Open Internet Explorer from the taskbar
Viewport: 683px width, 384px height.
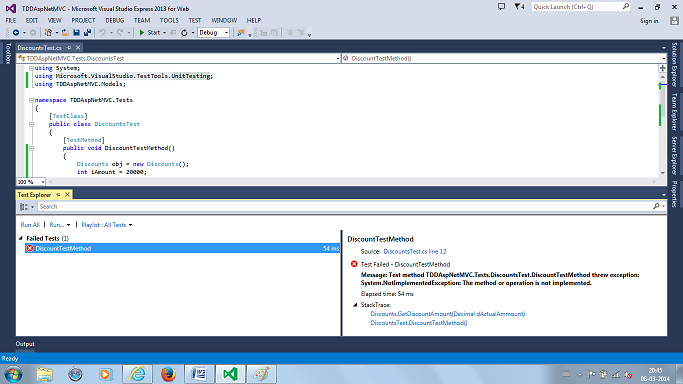click(138, 374)
